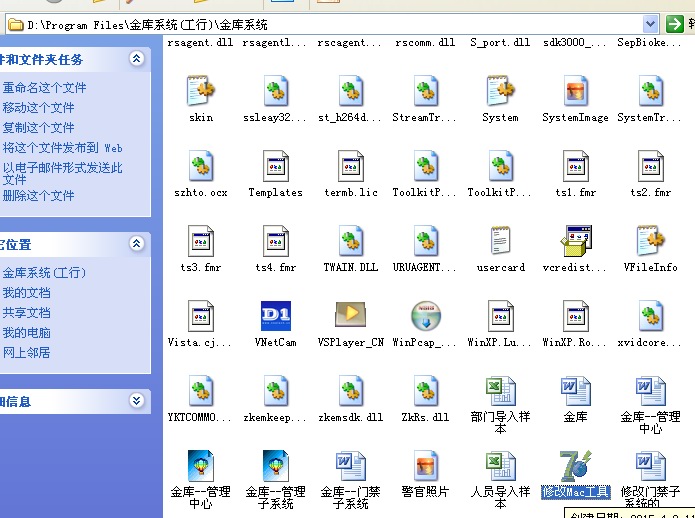Select the usercard file icon

(x=500, y=241)
